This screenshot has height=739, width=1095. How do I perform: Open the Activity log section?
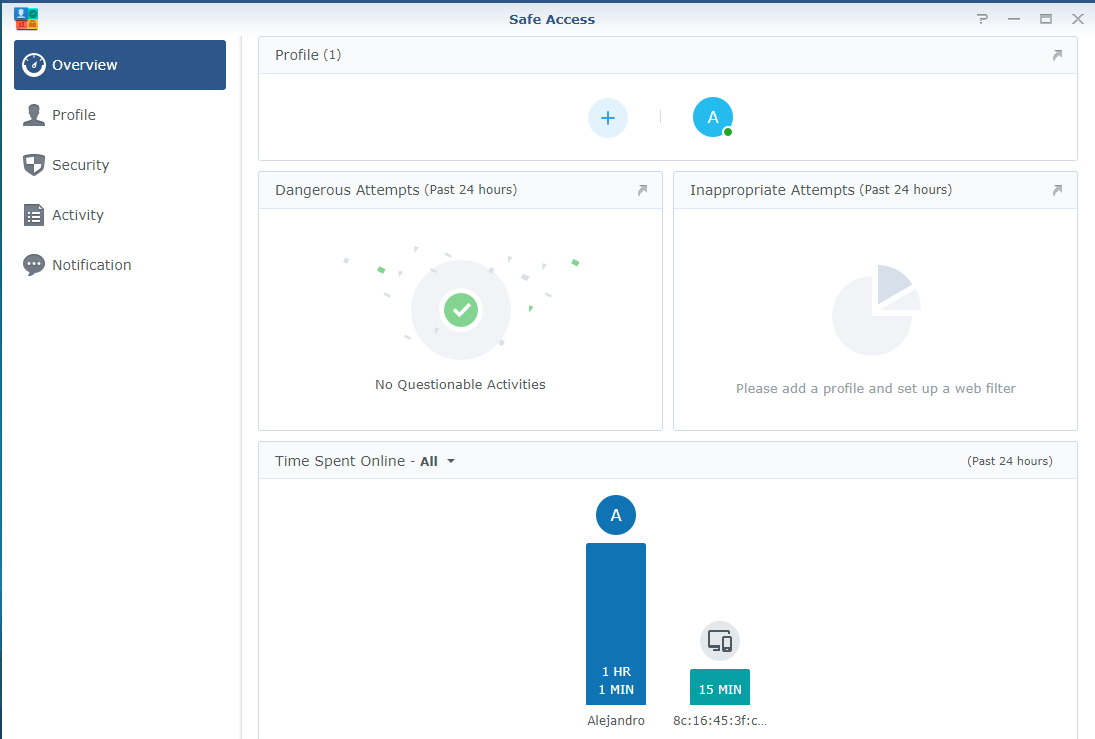tap(77, 215)
